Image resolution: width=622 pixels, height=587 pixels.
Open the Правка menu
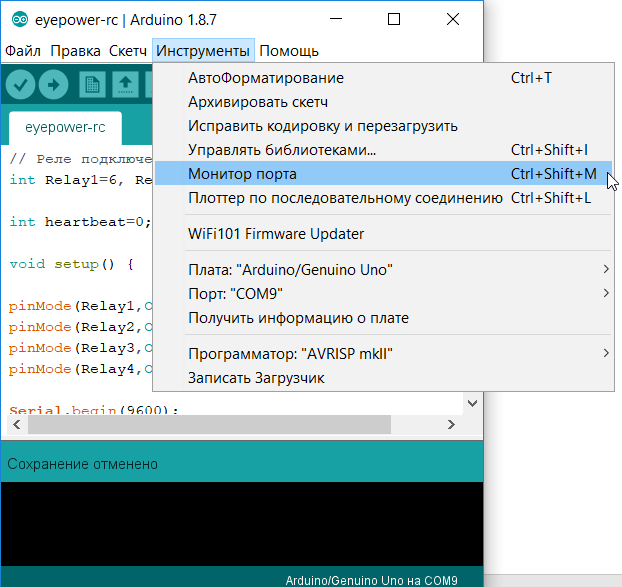[x=75, y=51]
